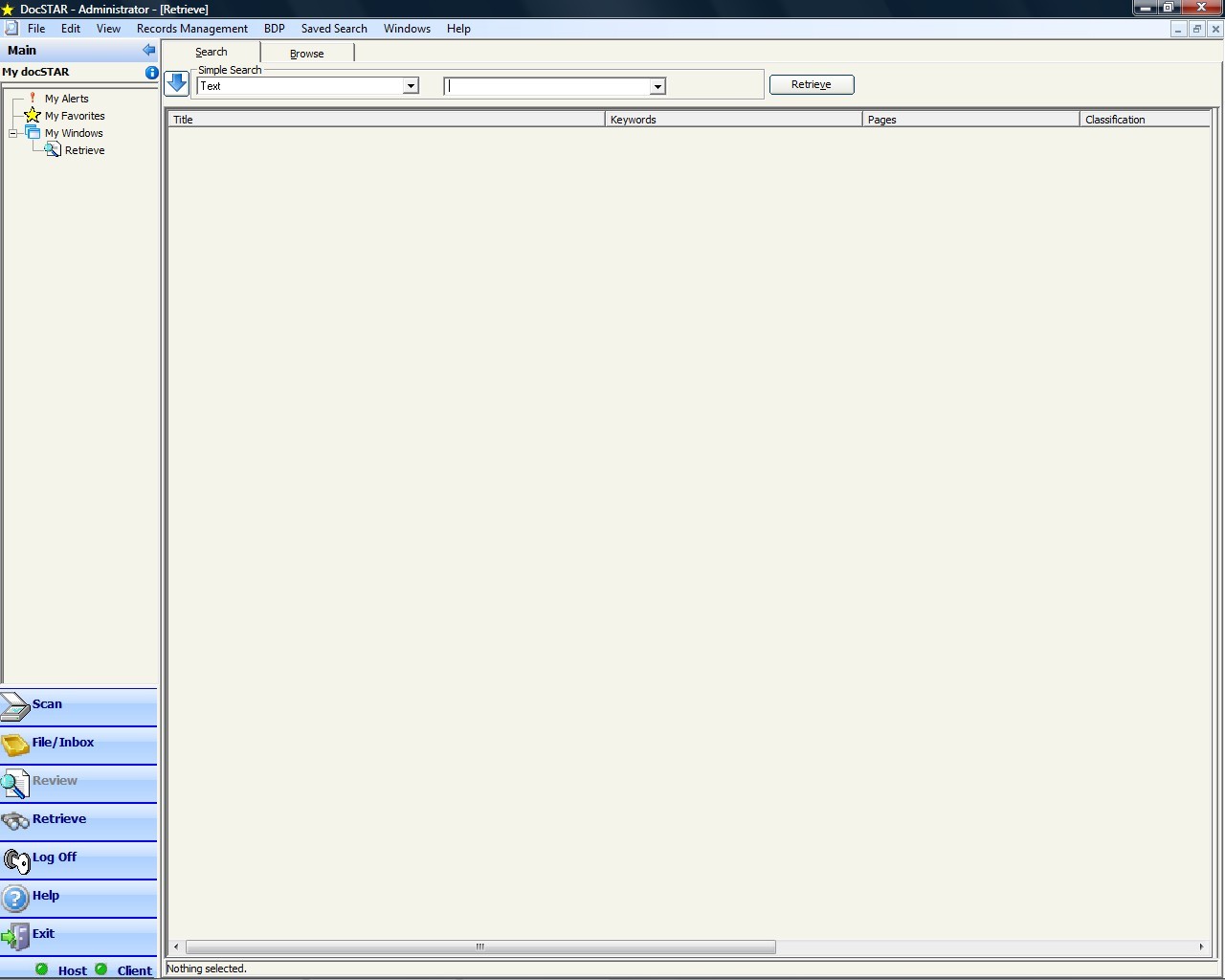This screenshot has height=980, width=1225.
Task: Select My Windows in the tree
Action: pyautogui.click(x=74, y=133)
